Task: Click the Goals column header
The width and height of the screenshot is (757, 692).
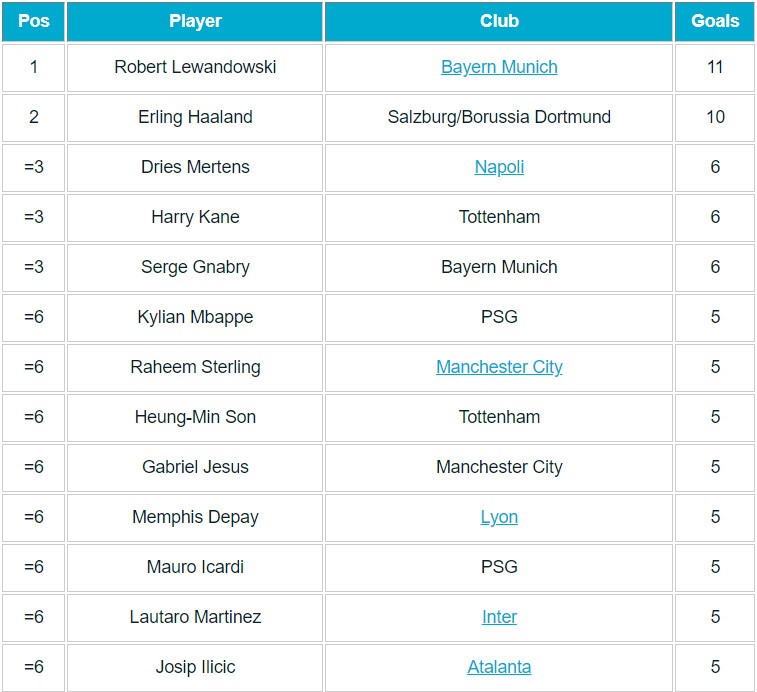Action: pos(715,21)
